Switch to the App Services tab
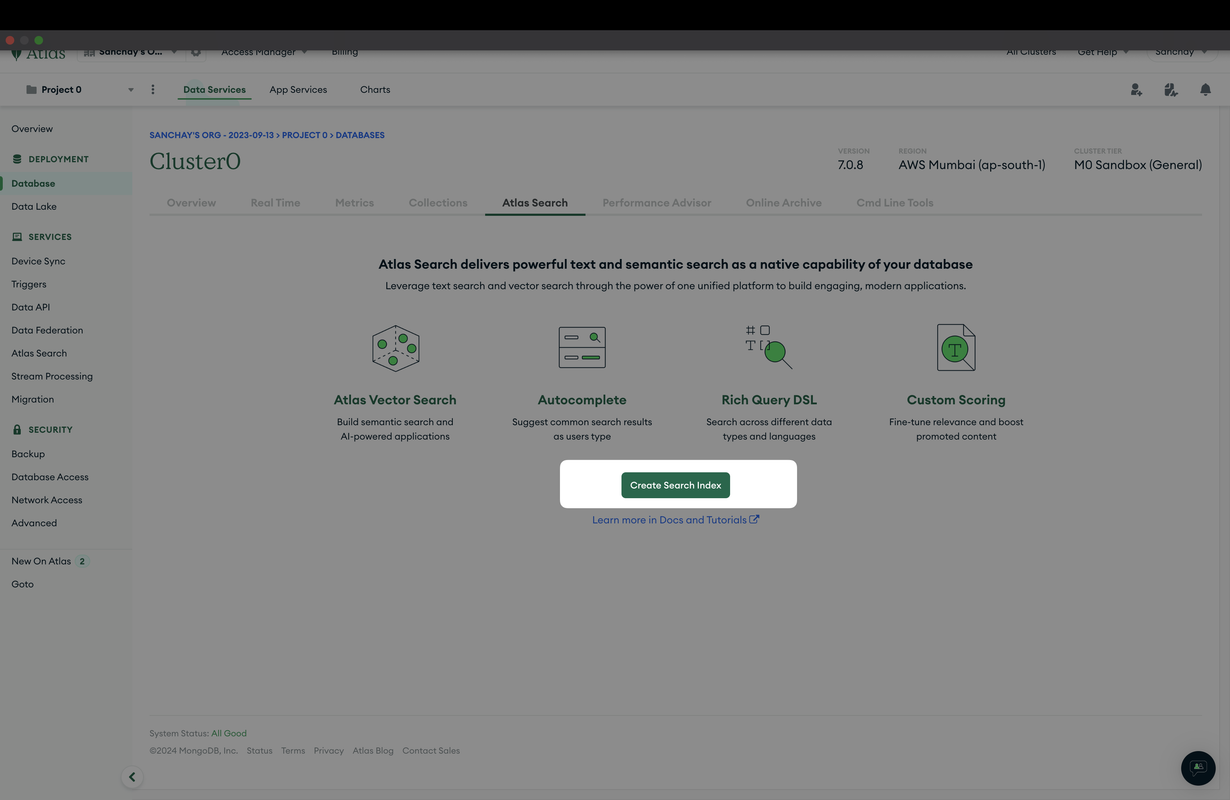The height and width of the screenshot is (800, 1230). pos(298,90)
